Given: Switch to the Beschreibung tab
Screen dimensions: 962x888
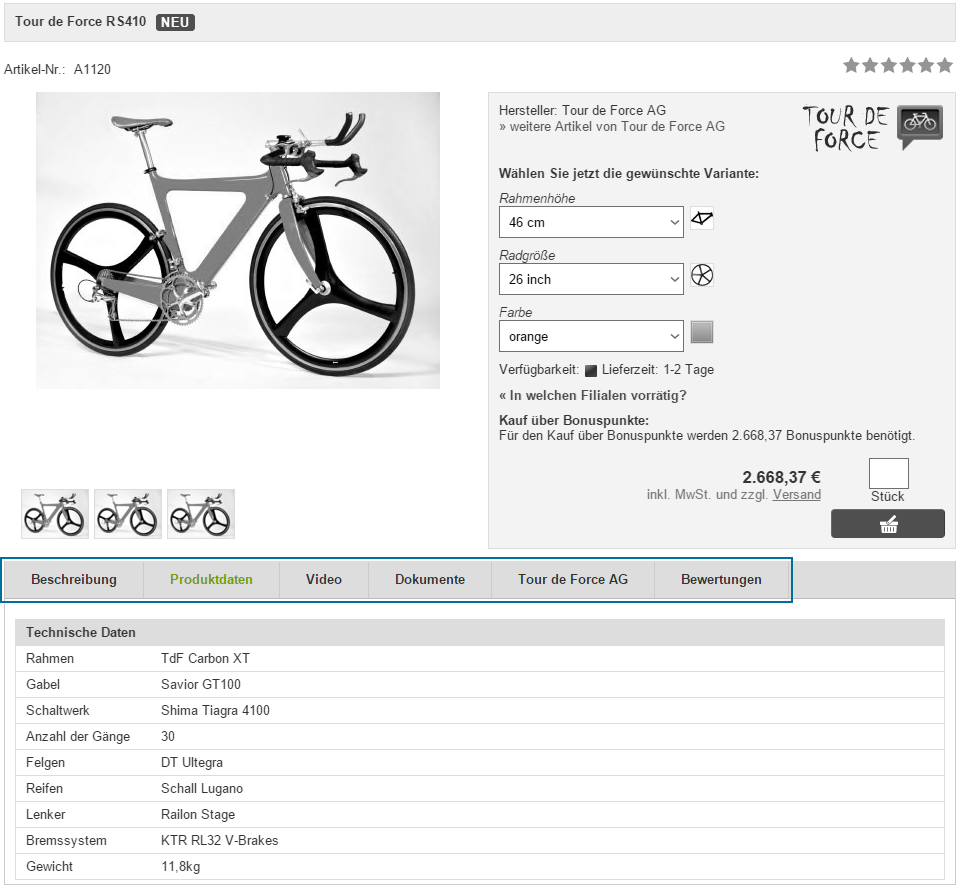Looking at the screenshot, I should point(74,579).
